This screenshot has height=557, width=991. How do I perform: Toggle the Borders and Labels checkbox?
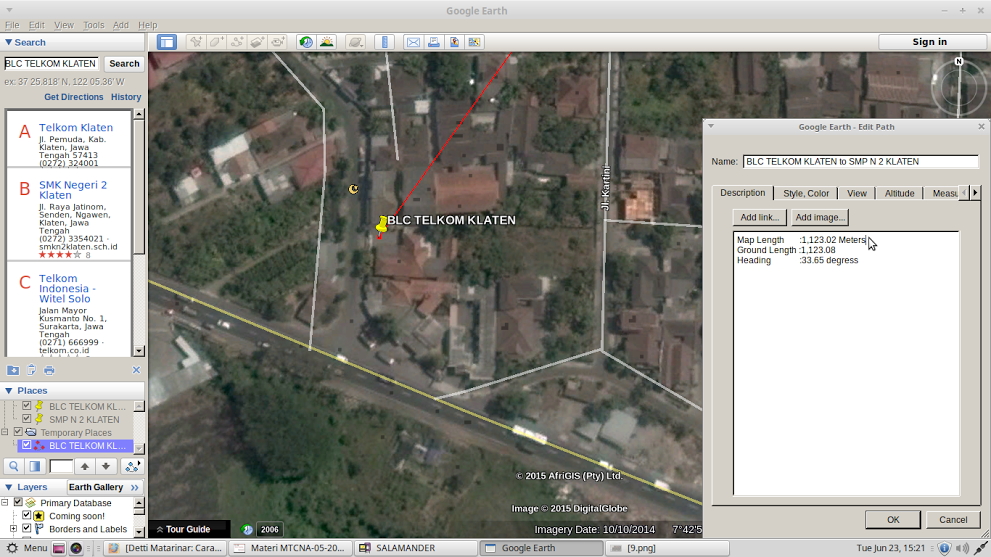click(27, 529)
